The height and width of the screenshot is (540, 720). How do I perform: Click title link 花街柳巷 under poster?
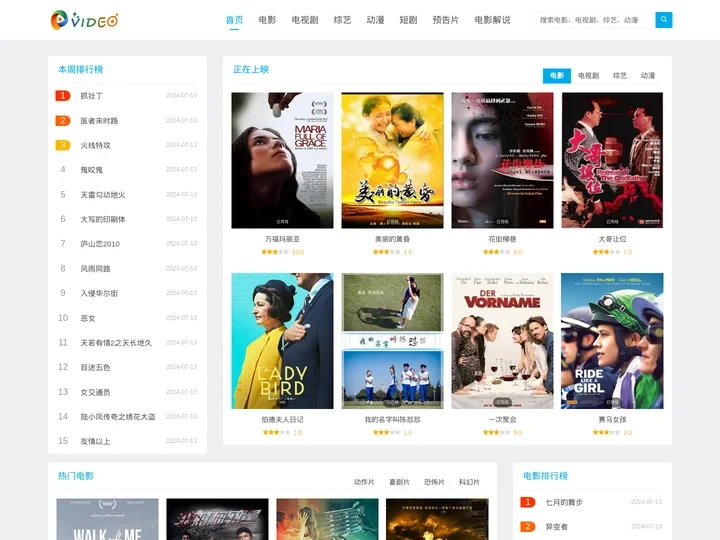point(502,239)
